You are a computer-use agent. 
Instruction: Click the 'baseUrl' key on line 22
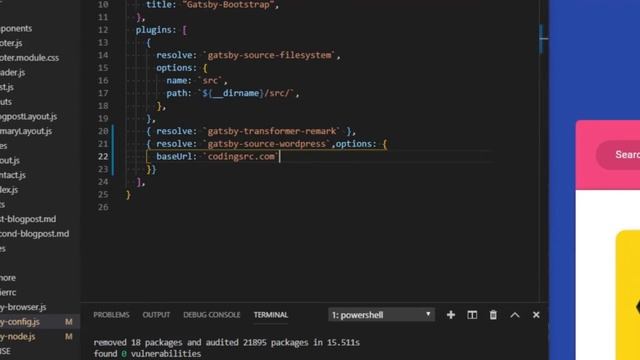(174, 156)
